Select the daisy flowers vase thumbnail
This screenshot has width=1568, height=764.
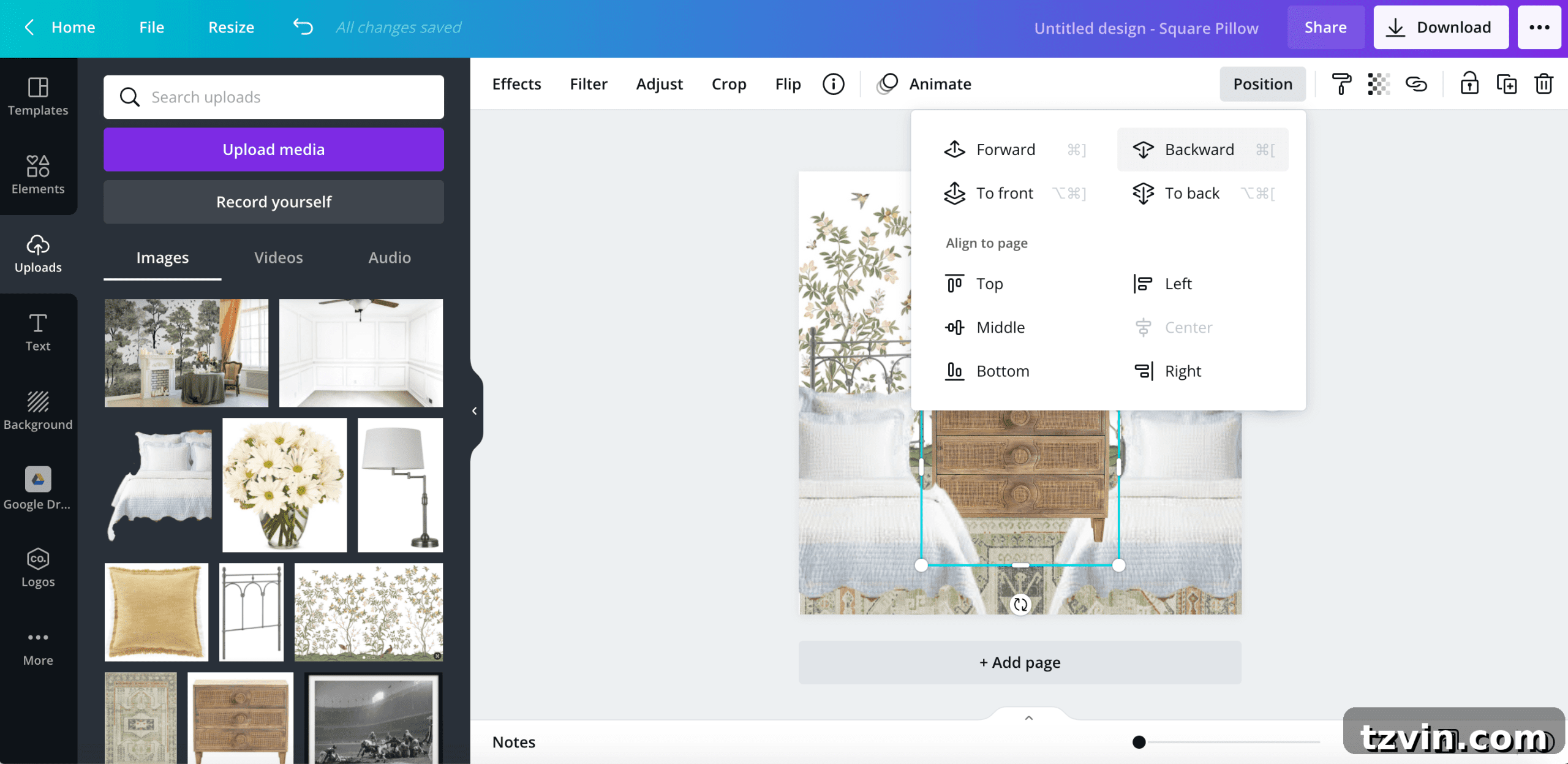(285, 485)
